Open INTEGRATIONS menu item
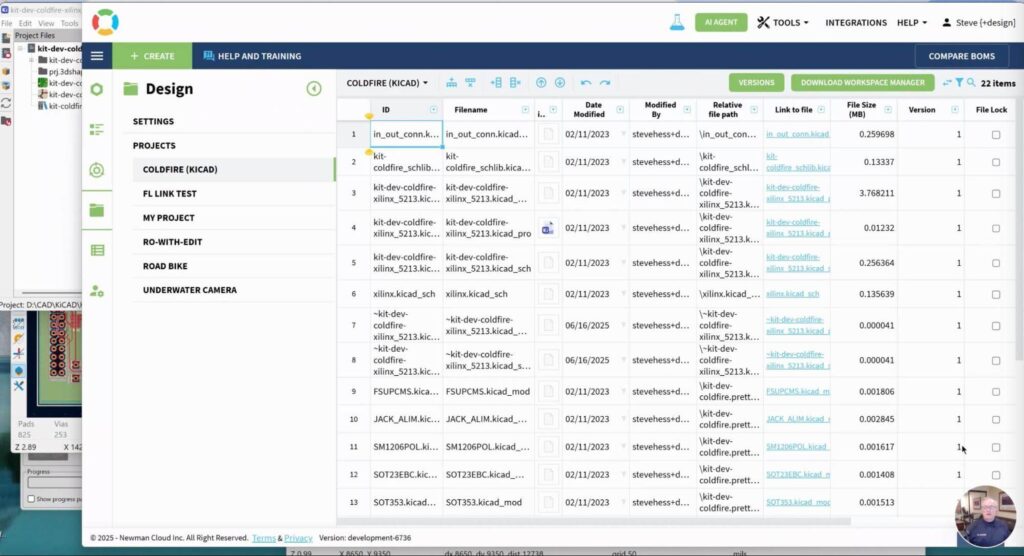The image size is (1024, 556). point(856,22)
